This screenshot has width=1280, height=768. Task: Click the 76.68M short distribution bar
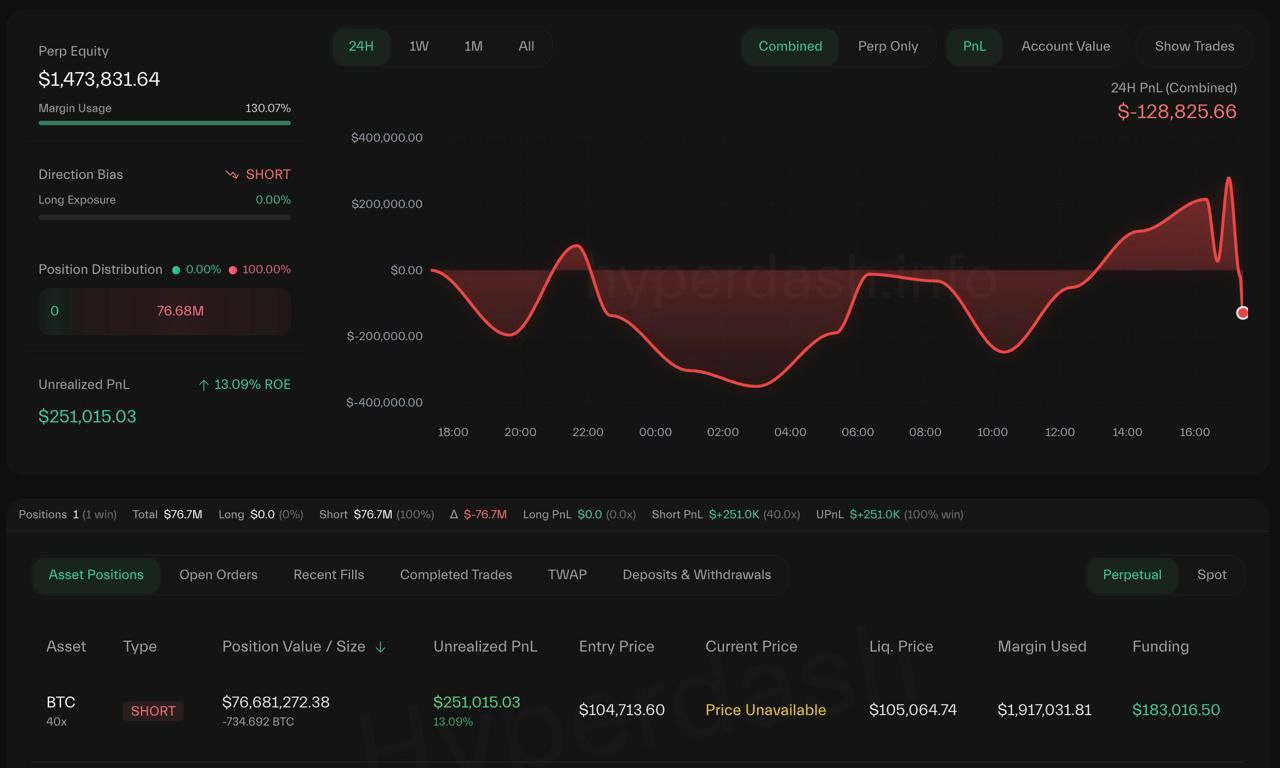point(180,311)
